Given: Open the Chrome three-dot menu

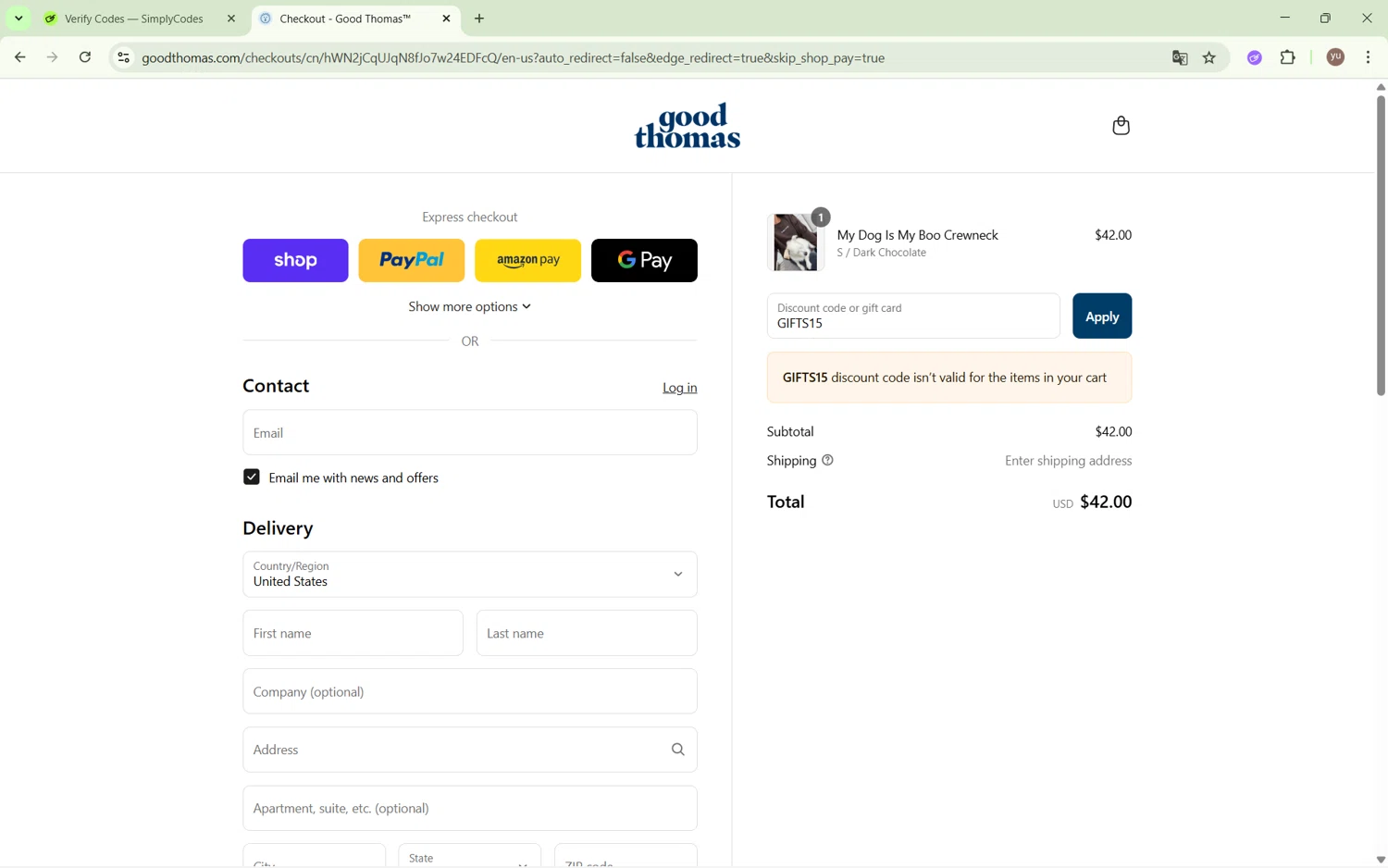Looking at the screenshot, I should pyautogui.click(x=1368, y=57).
